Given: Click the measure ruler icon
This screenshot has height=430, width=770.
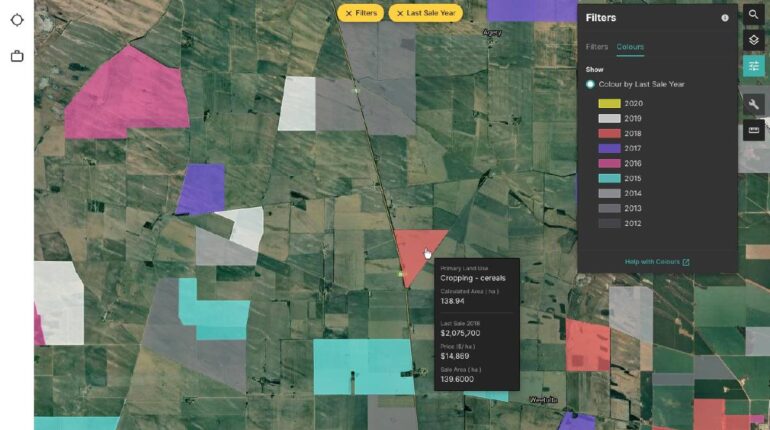Looking at the screenshot, I should click(753, 130).
